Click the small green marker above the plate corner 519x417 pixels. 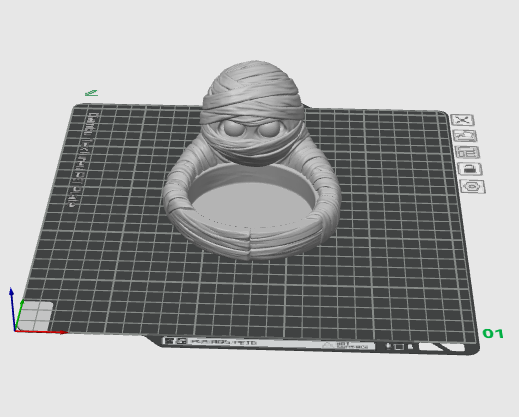click(x=91, y=93)
